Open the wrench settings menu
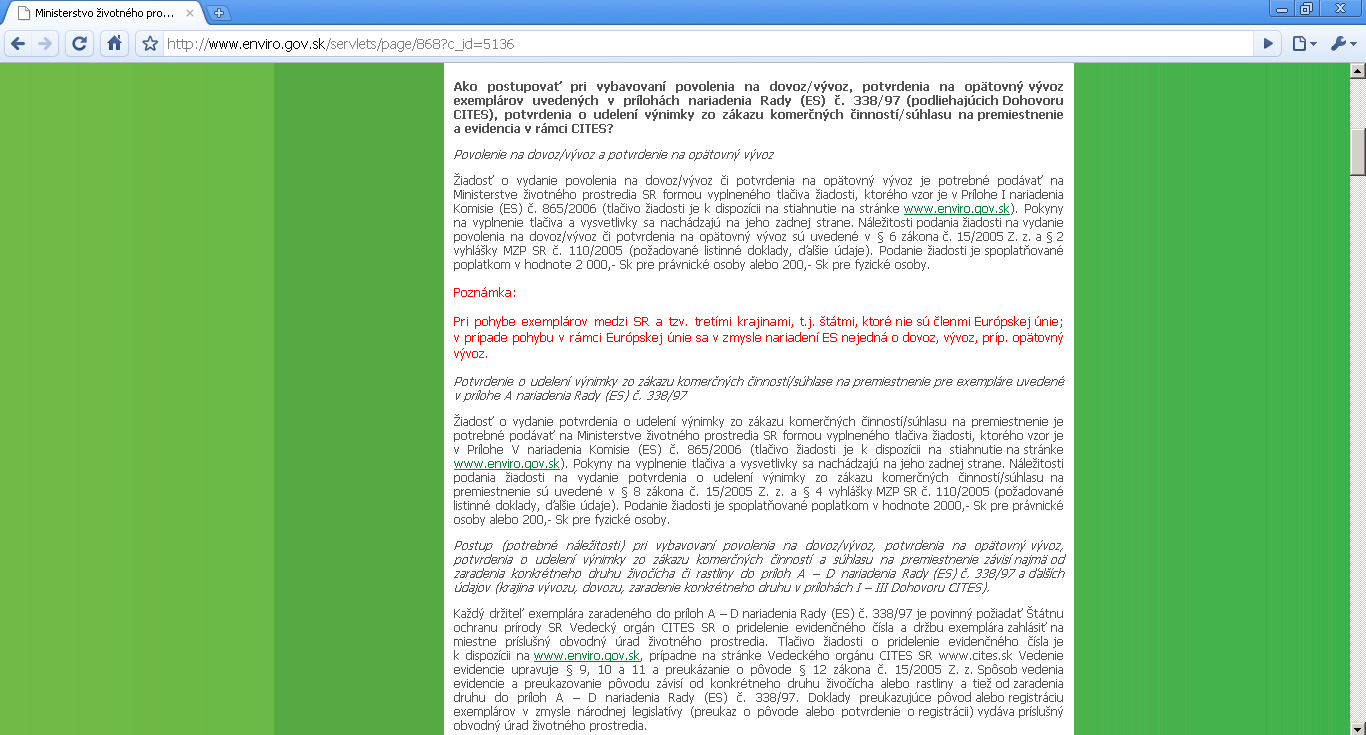This screenshot has height=735, width=1366. pos(1343,44)
